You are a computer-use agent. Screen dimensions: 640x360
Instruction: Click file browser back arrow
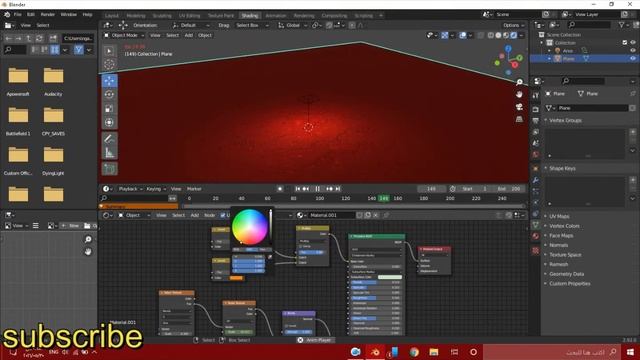pos(9,38)
